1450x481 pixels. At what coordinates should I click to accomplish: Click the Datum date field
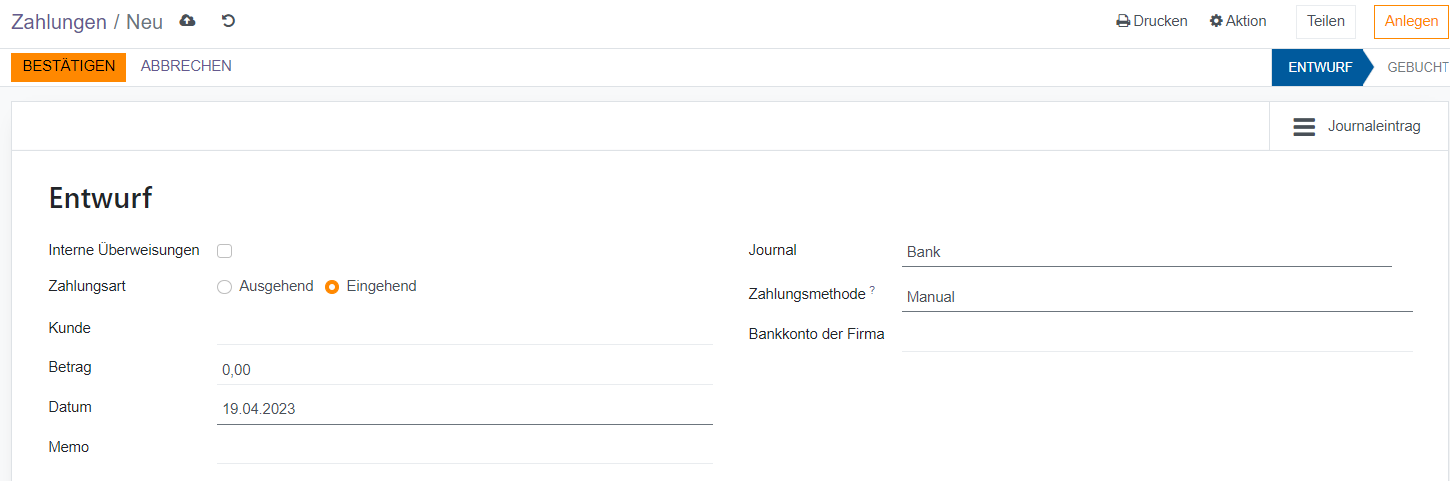tap(464, 409)
